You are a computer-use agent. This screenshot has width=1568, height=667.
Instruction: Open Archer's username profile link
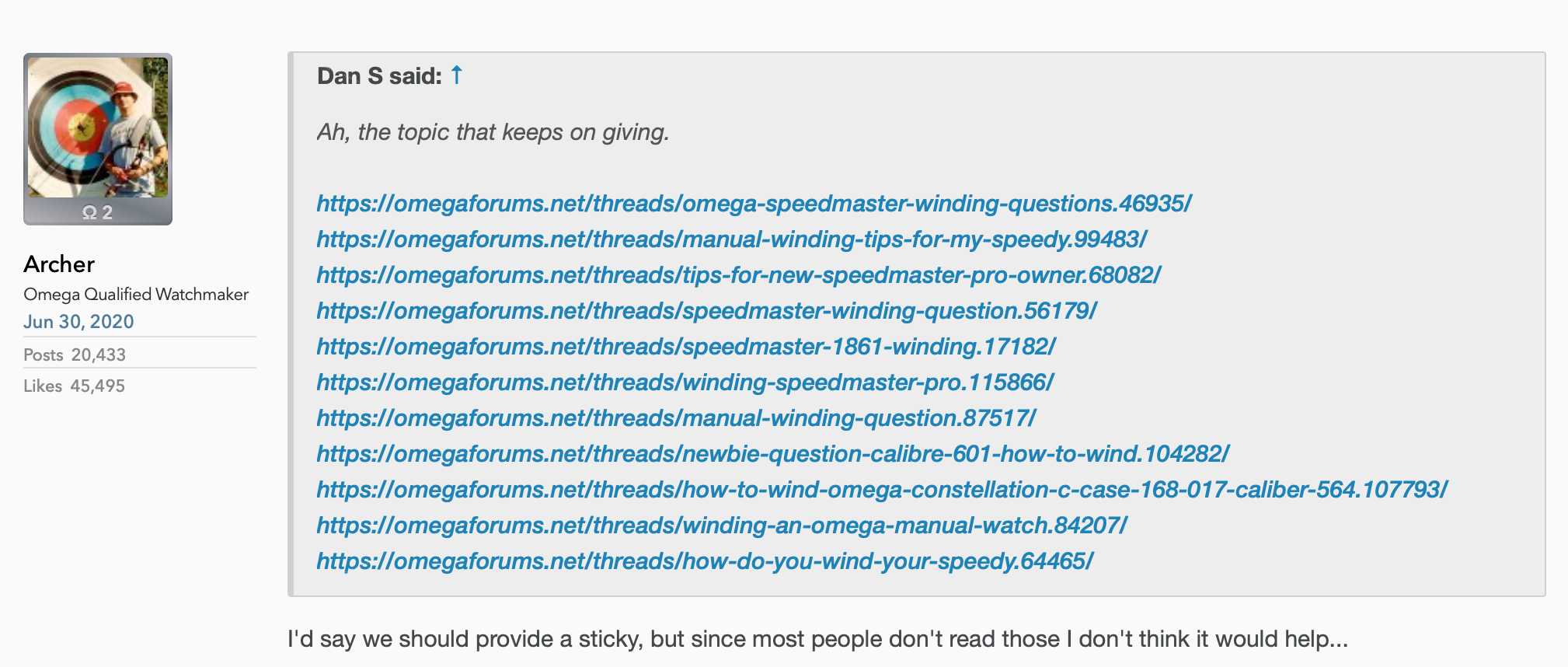(x=59, y=264)
